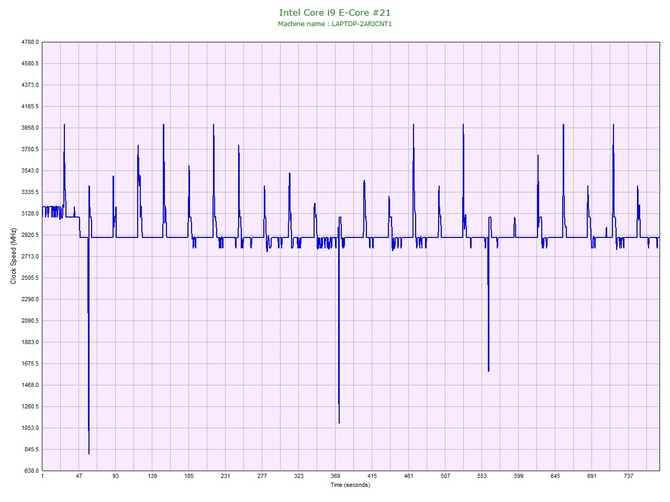Image resolution: width=670 pixels, height=502 pixels.
Task: Select the 553 tick label on the time axis
Action: [x=482, y=476]
